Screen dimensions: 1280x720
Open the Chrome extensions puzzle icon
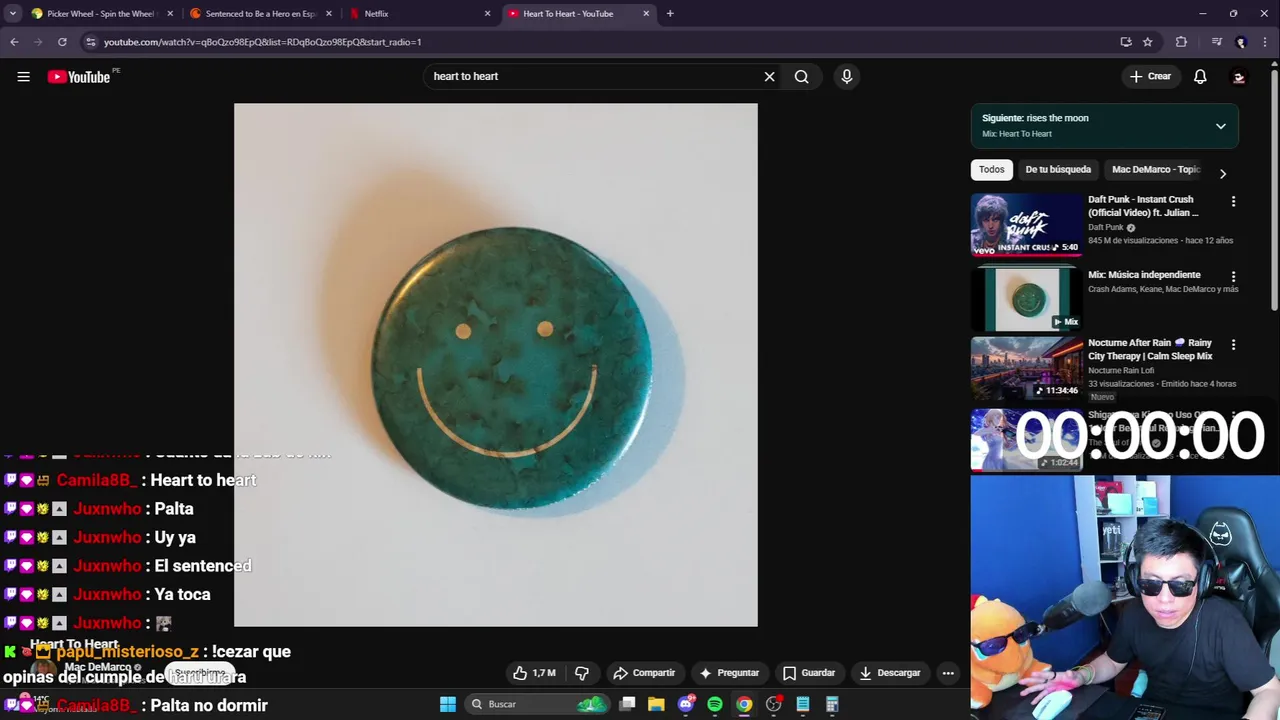click(x=1181, y=42)
